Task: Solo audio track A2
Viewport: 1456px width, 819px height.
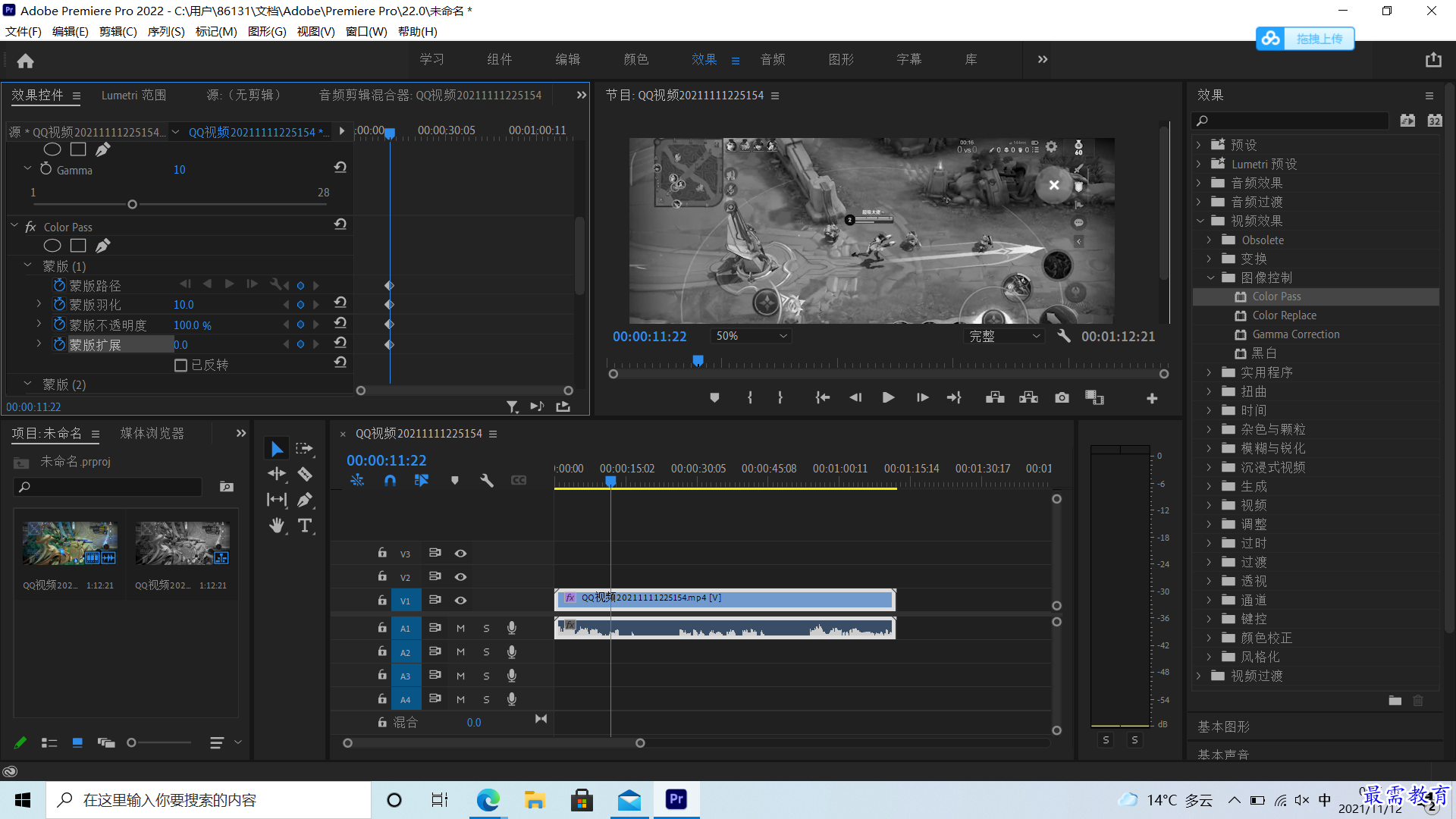Action: click(x=486, y=651)
